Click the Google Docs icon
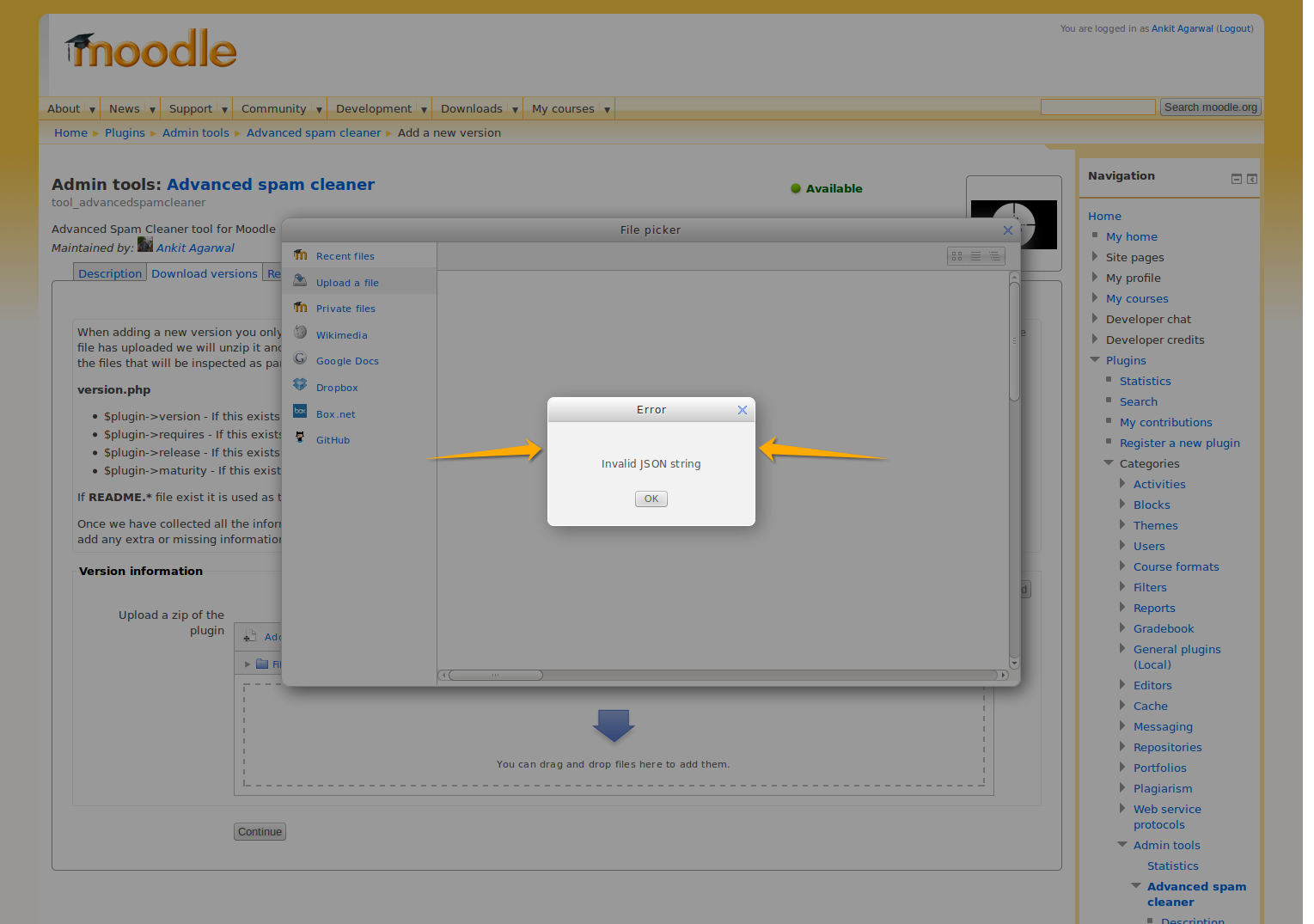The image size is (1314, 924). tap(300, 359)
